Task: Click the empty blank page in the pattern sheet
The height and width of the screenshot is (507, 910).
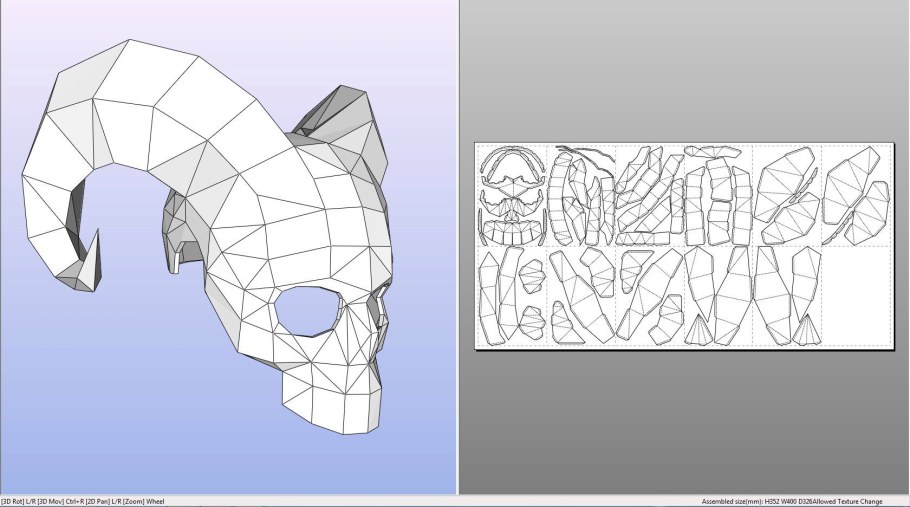Action: 856,295
